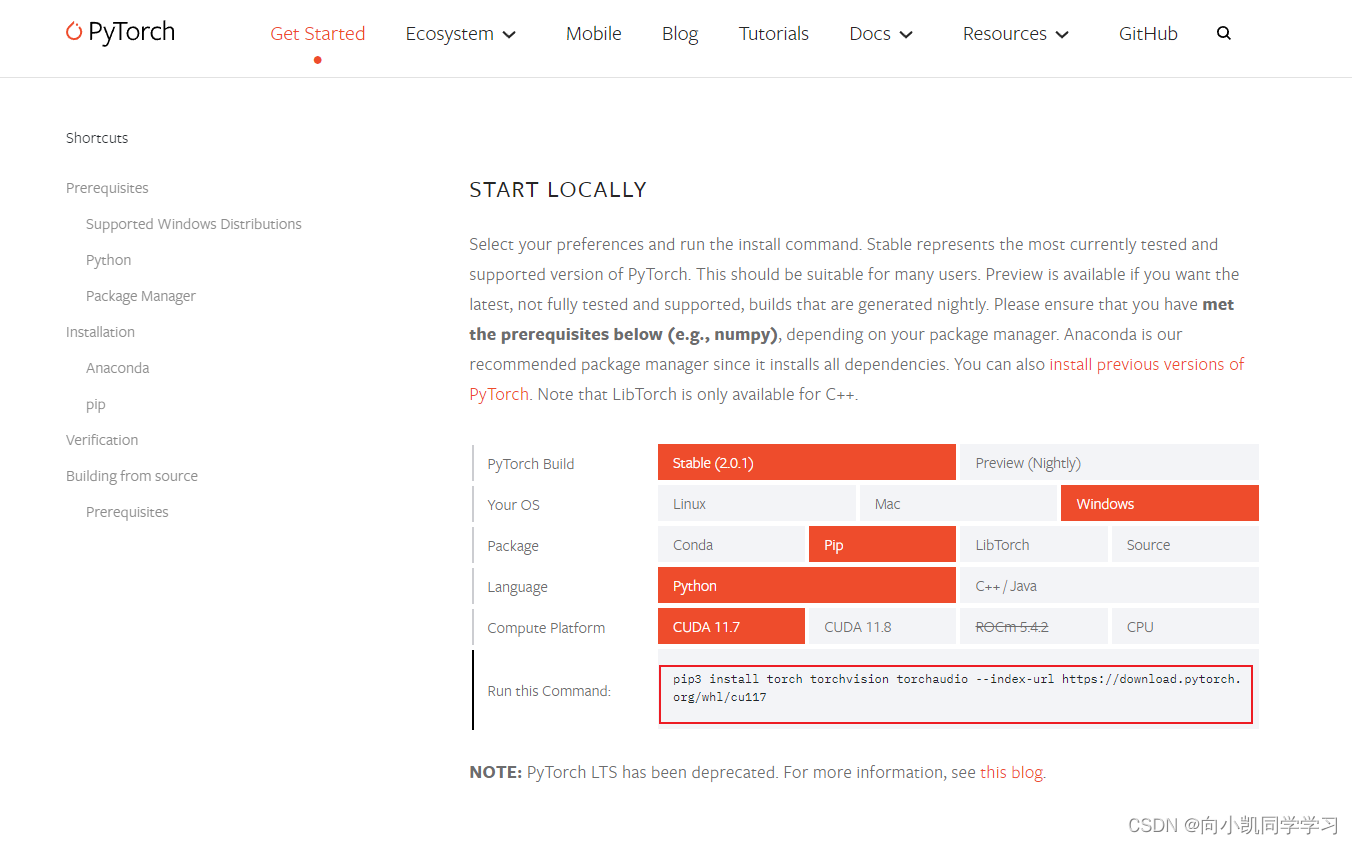
Task: Select the Conda package option
Action: point(731,545)
